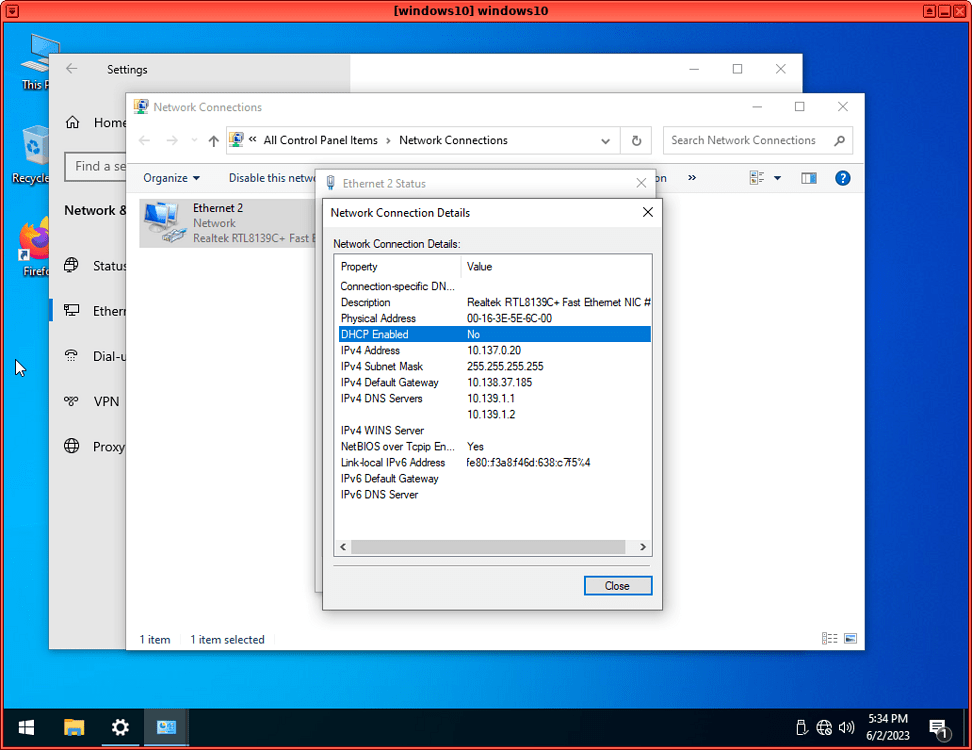This screenshot has width=972, height=750.
Task: Switch to large icons view in status bar
Action: click(850, 638)
